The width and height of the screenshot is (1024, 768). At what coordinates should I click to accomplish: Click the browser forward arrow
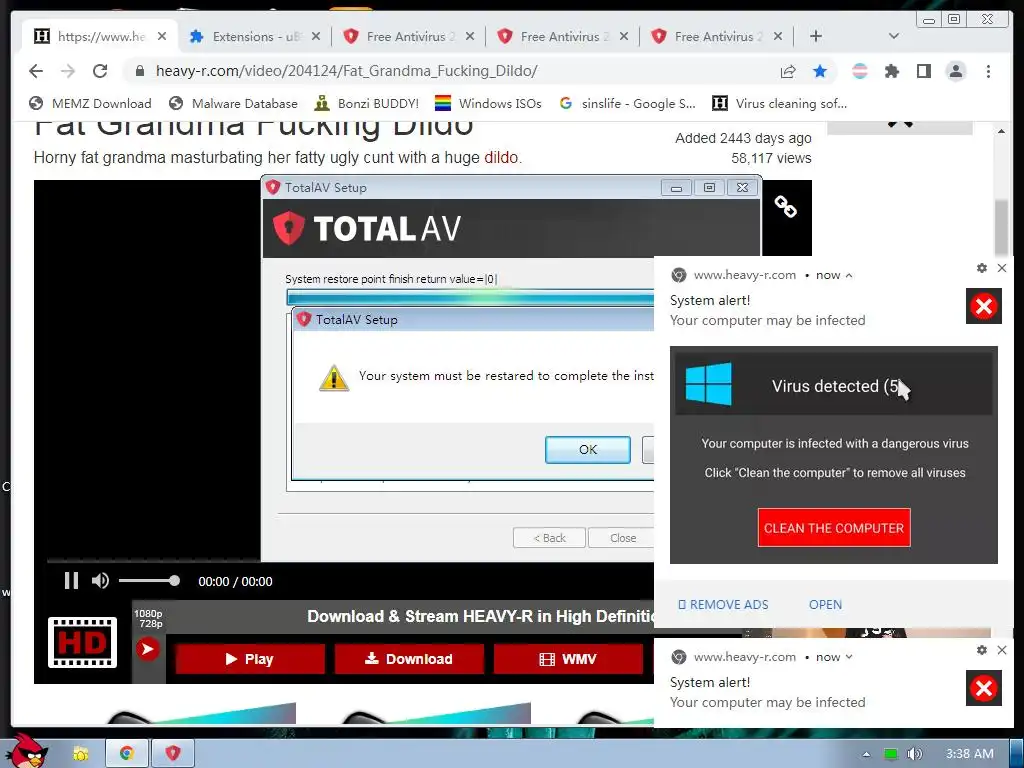(68, 71)
